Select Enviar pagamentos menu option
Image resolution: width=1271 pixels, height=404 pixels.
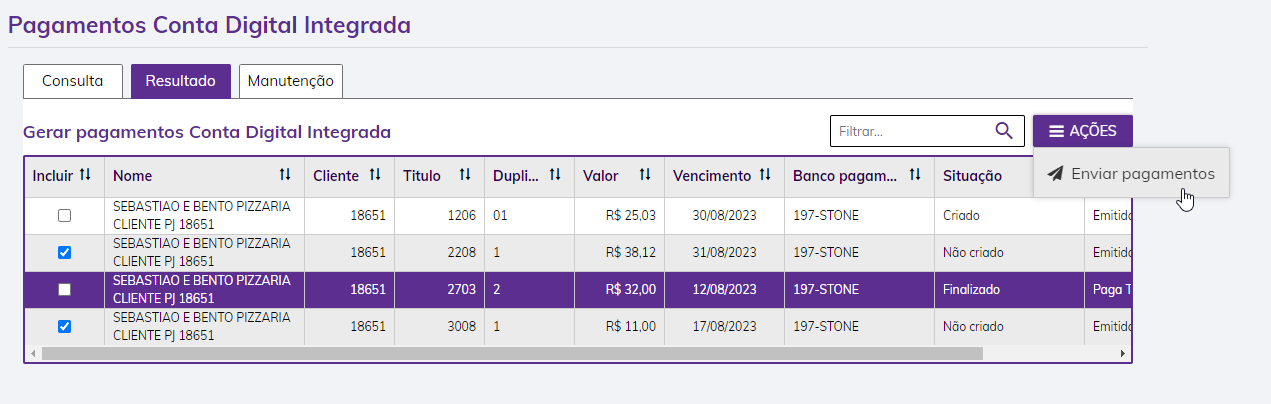(x=1131, y=173)
